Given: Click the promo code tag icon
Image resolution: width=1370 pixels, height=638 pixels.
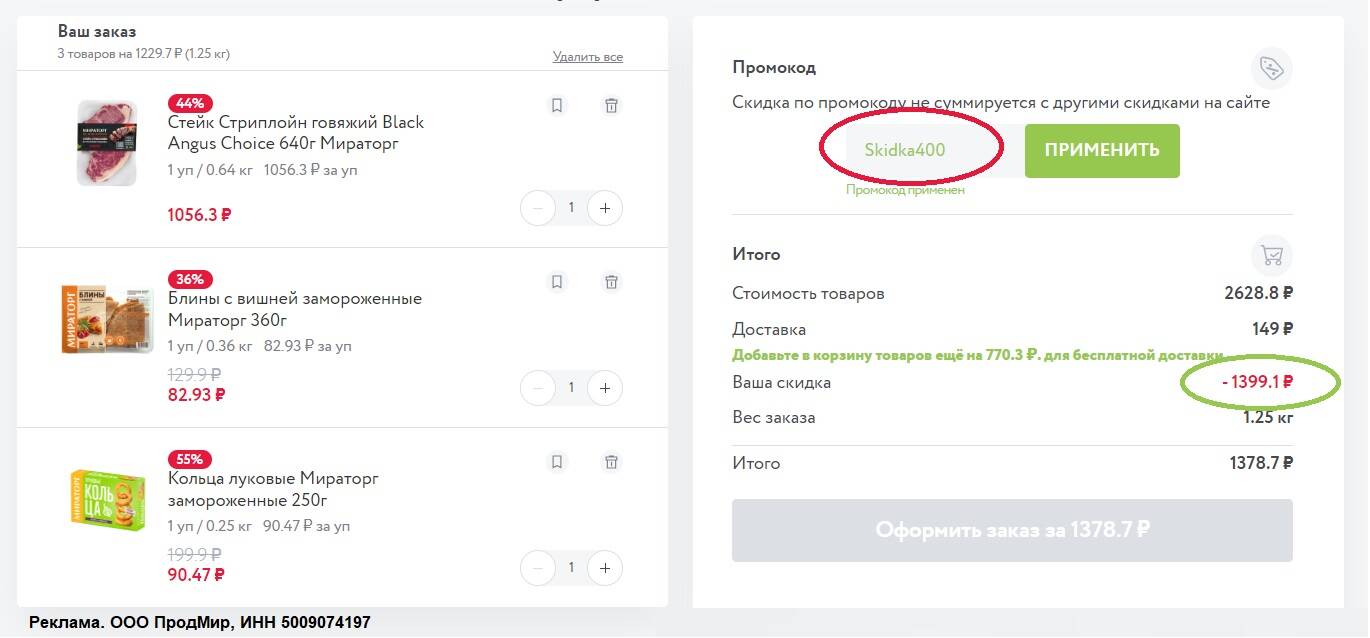Looking at the screenshot, I should (1271, 68).
